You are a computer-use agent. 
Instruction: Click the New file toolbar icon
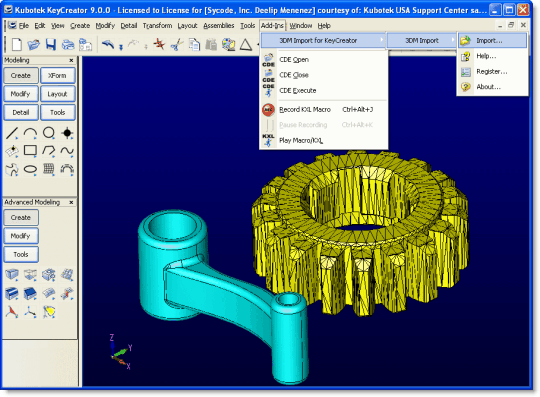(17, 44)
